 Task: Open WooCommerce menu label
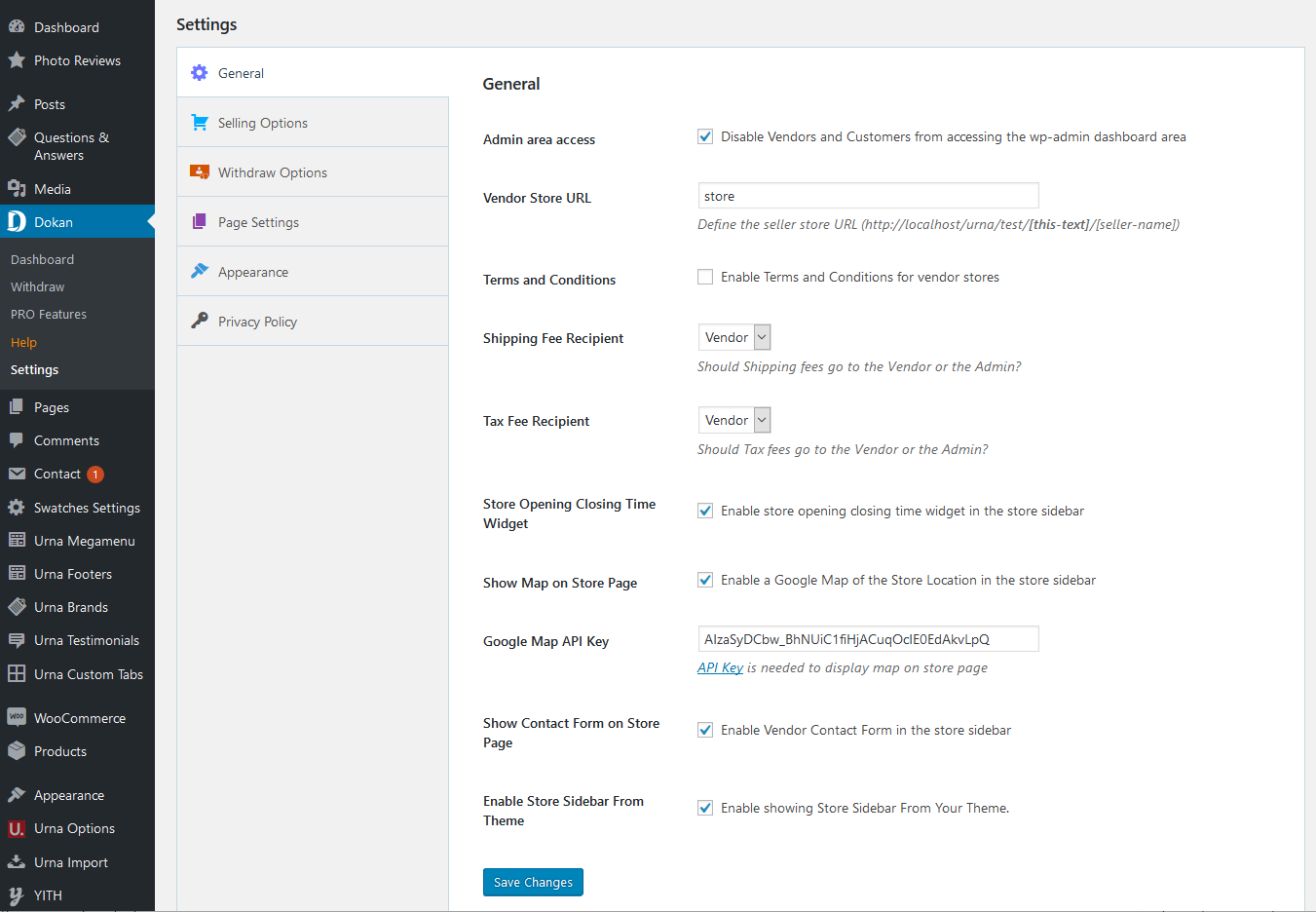80,718
